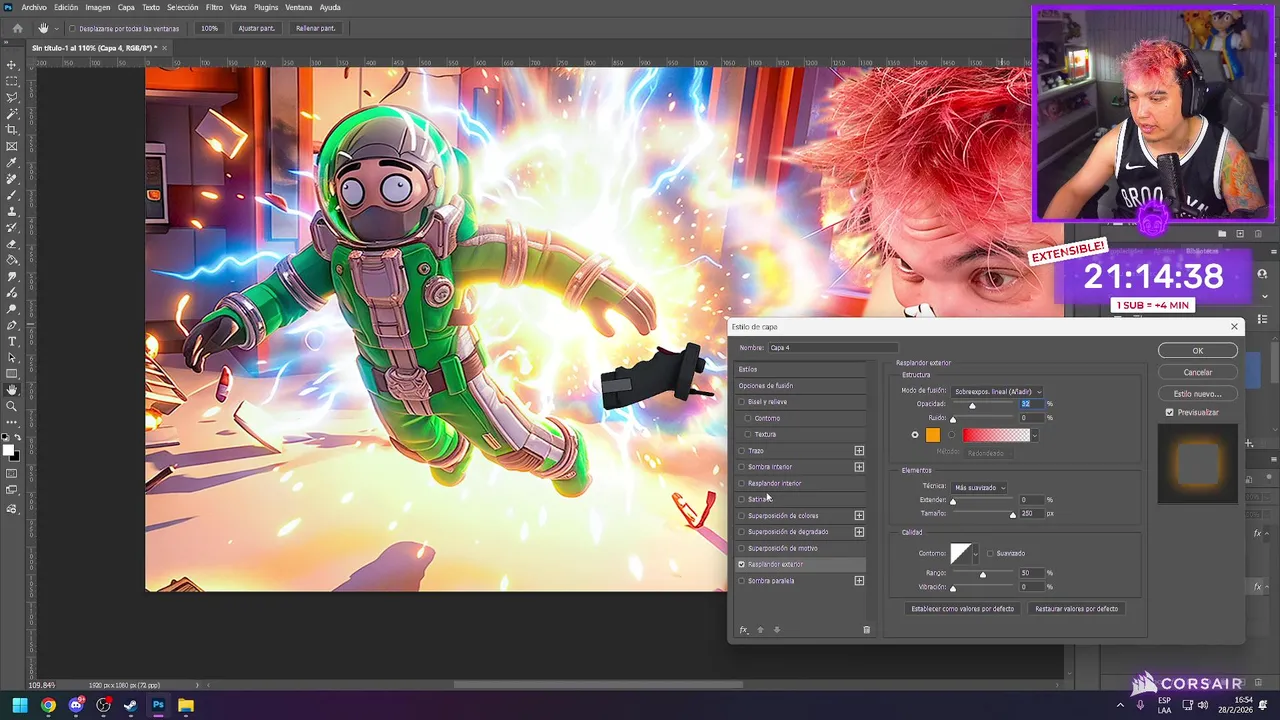The width and height of the screenshot is (1280, 720).
Task: Delete effect with trash icon in dialog
Action: [866, 630]
